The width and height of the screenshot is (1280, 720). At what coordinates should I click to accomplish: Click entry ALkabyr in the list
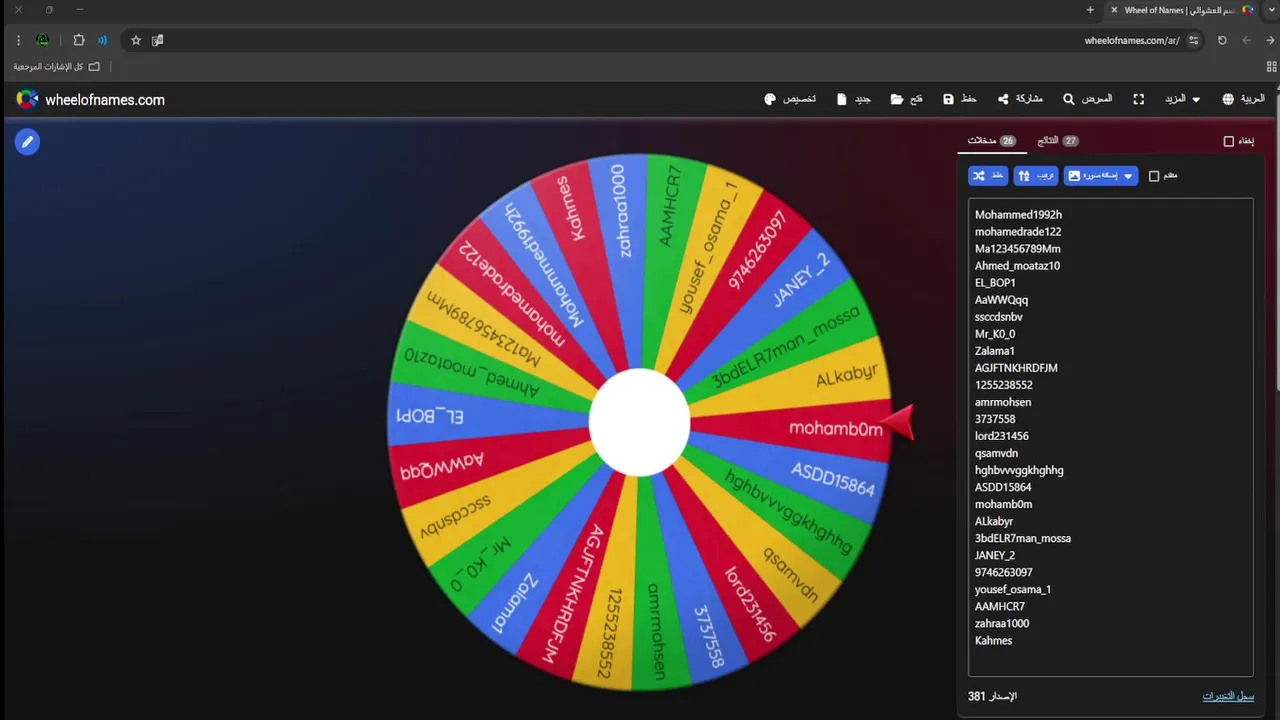994,521
